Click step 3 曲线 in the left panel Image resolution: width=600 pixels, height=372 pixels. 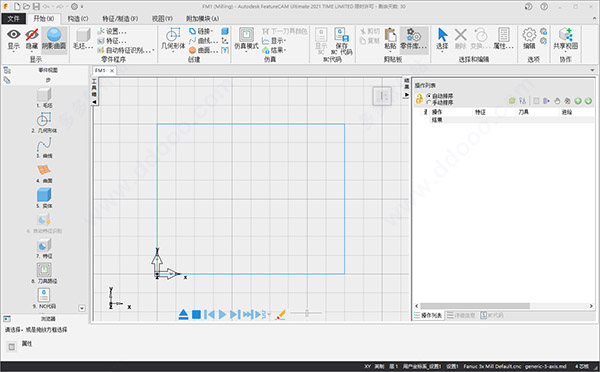44,148
